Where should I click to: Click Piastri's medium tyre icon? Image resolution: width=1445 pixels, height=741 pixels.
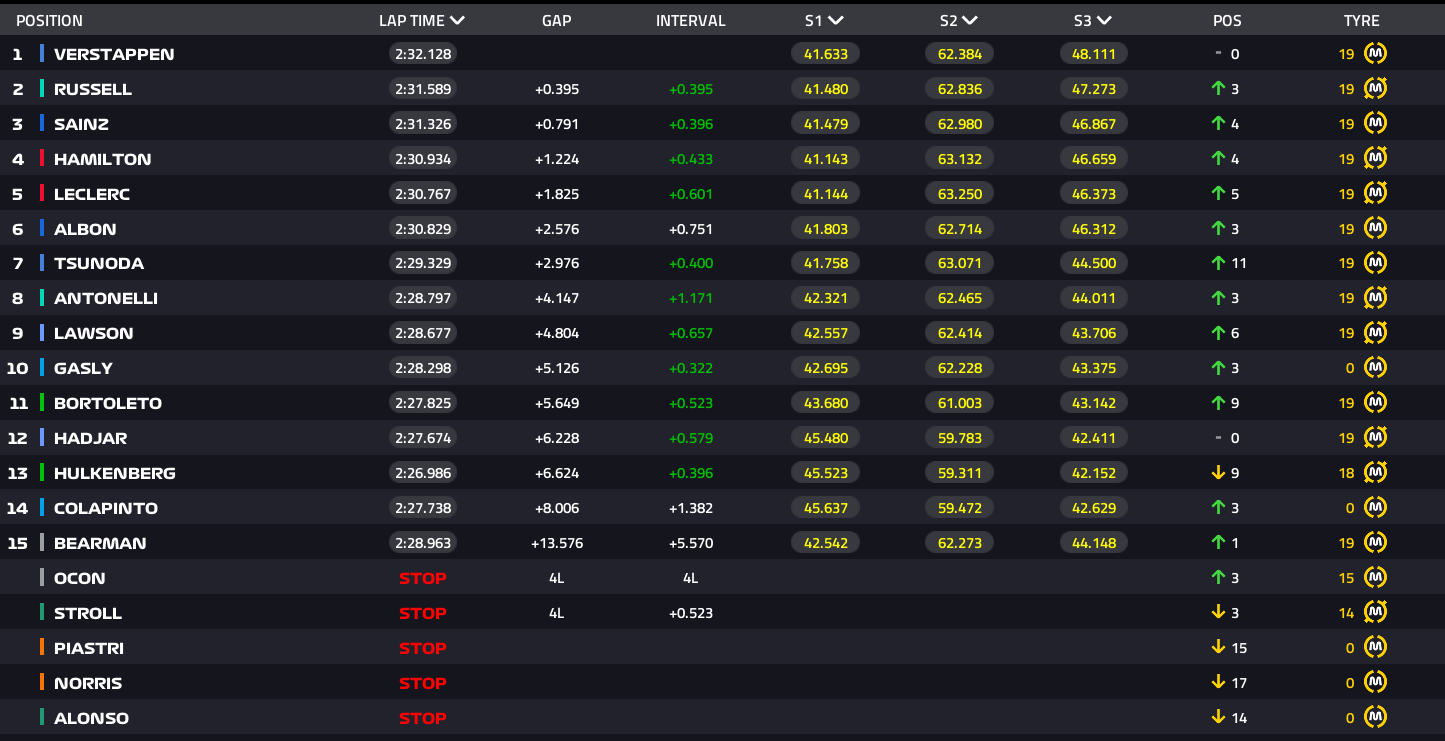point(1376,648)
